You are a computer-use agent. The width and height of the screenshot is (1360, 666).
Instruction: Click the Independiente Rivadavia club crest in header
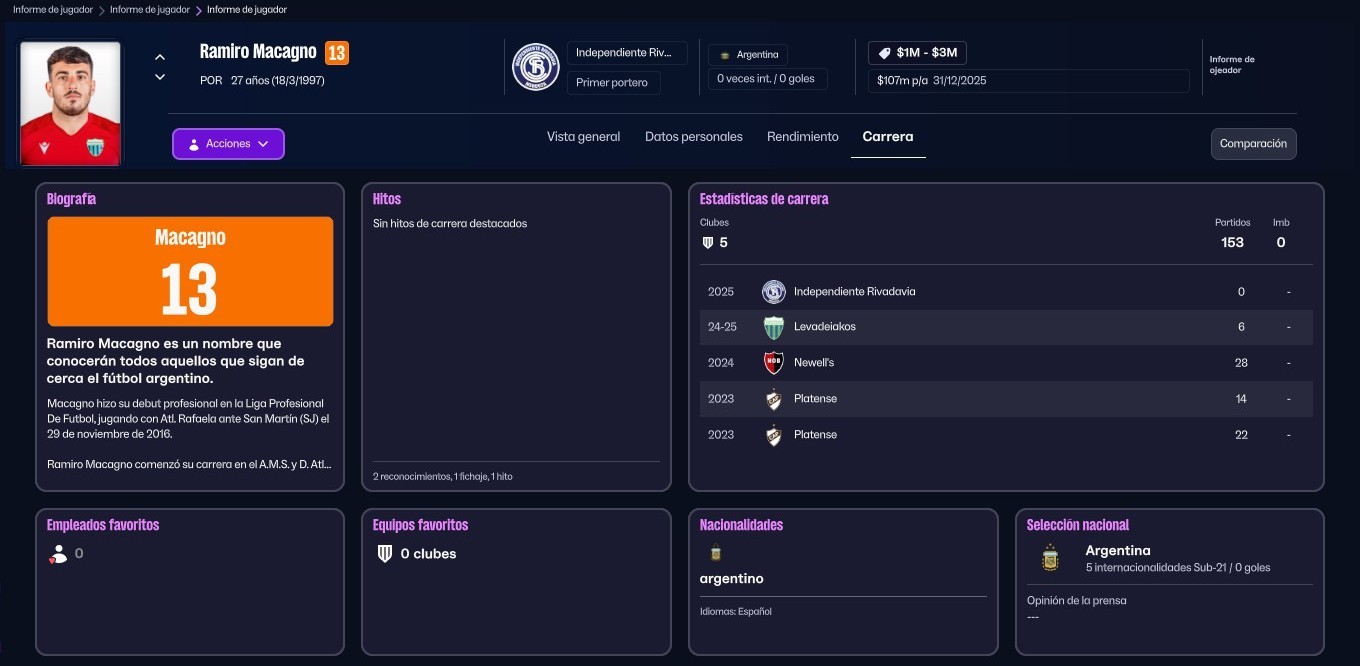[x=535, y=67]
